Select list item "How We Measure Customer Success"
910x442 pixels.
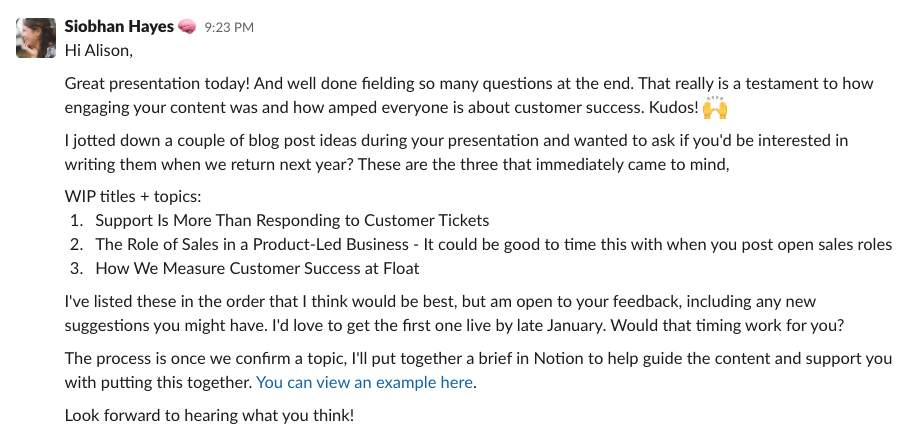point(257,268)
